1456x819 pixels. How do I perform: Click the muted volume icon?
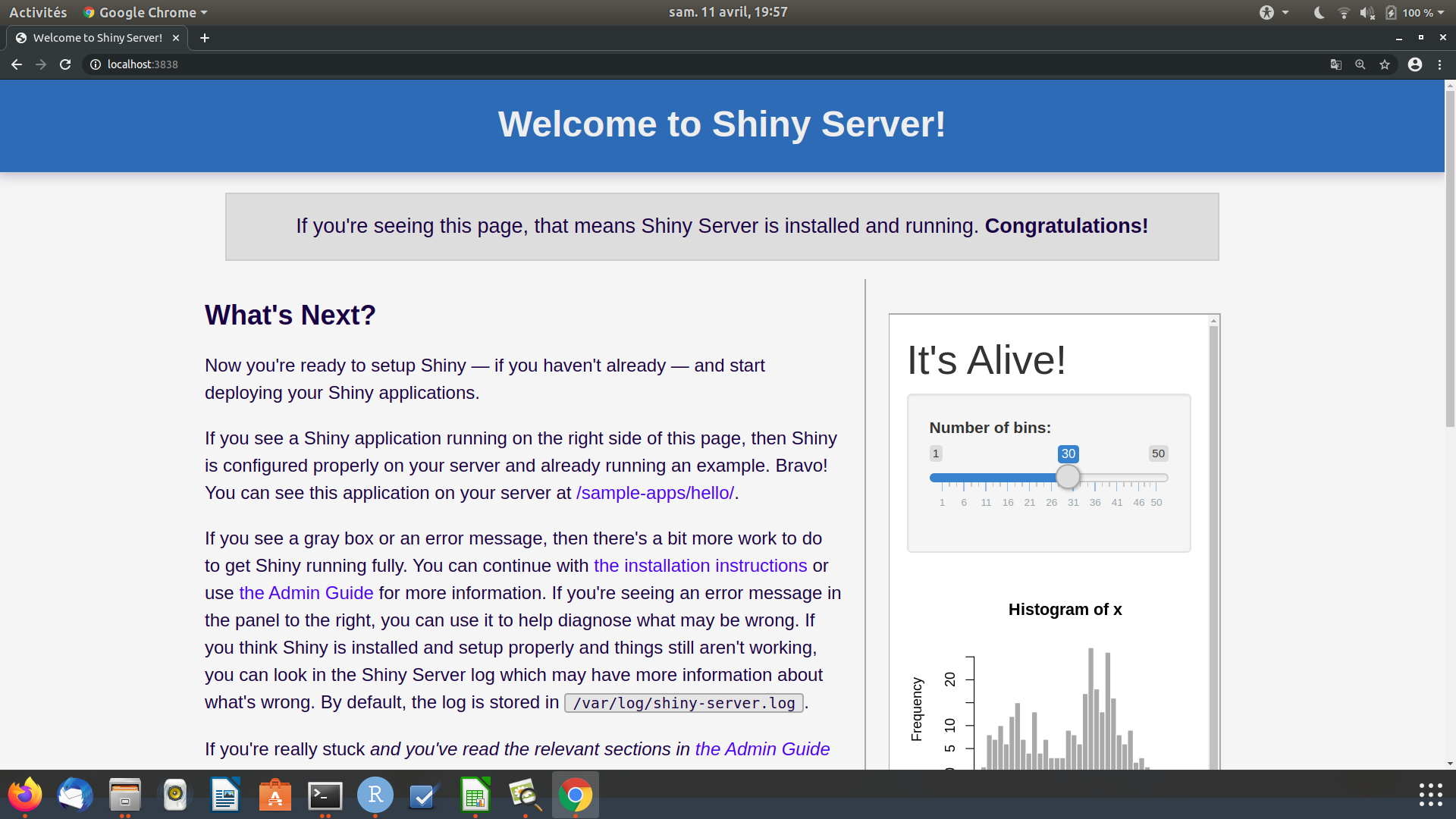point(1367,12)
